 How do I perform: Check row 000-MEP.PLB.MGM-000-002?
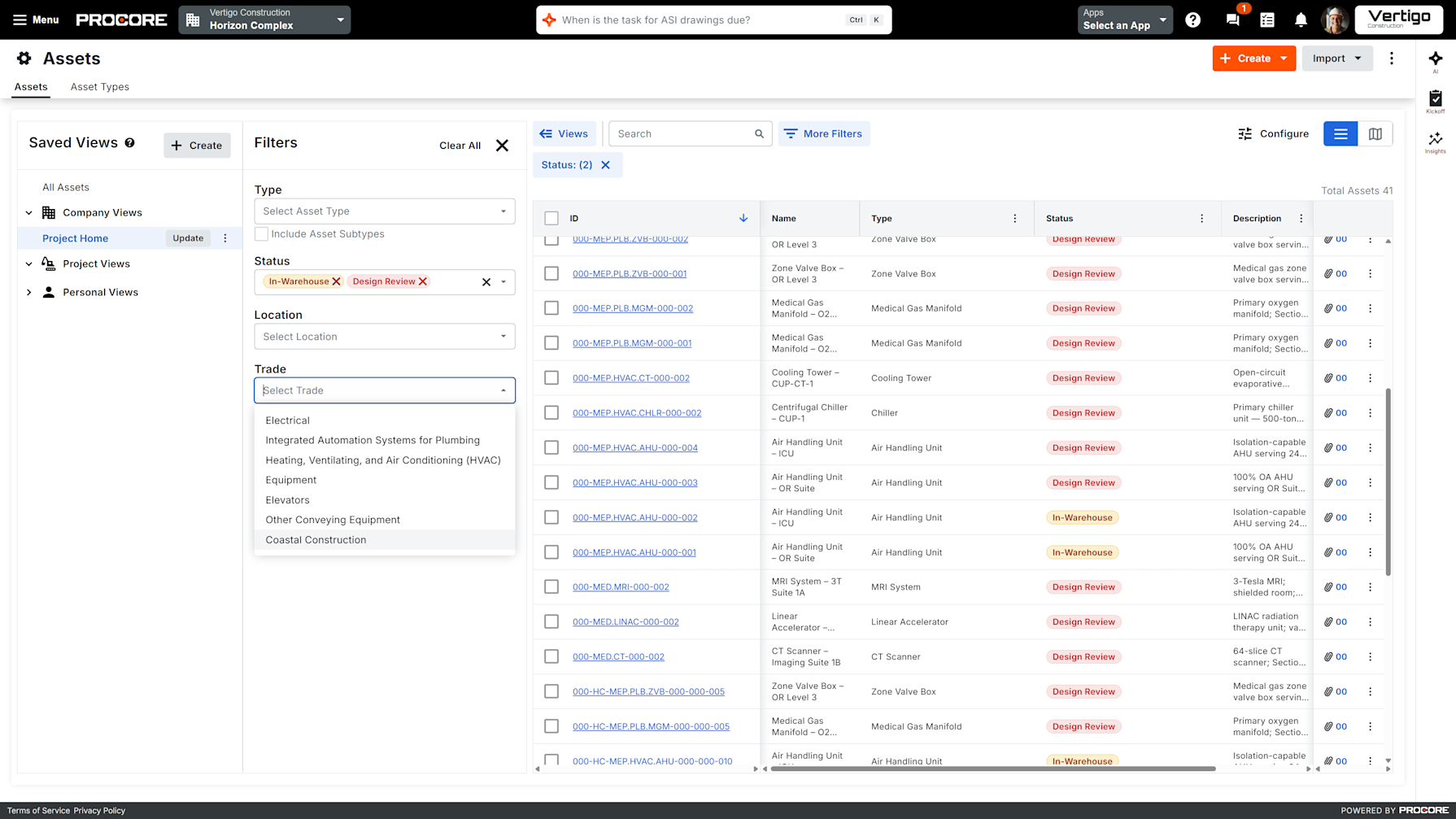click(551, 308)
